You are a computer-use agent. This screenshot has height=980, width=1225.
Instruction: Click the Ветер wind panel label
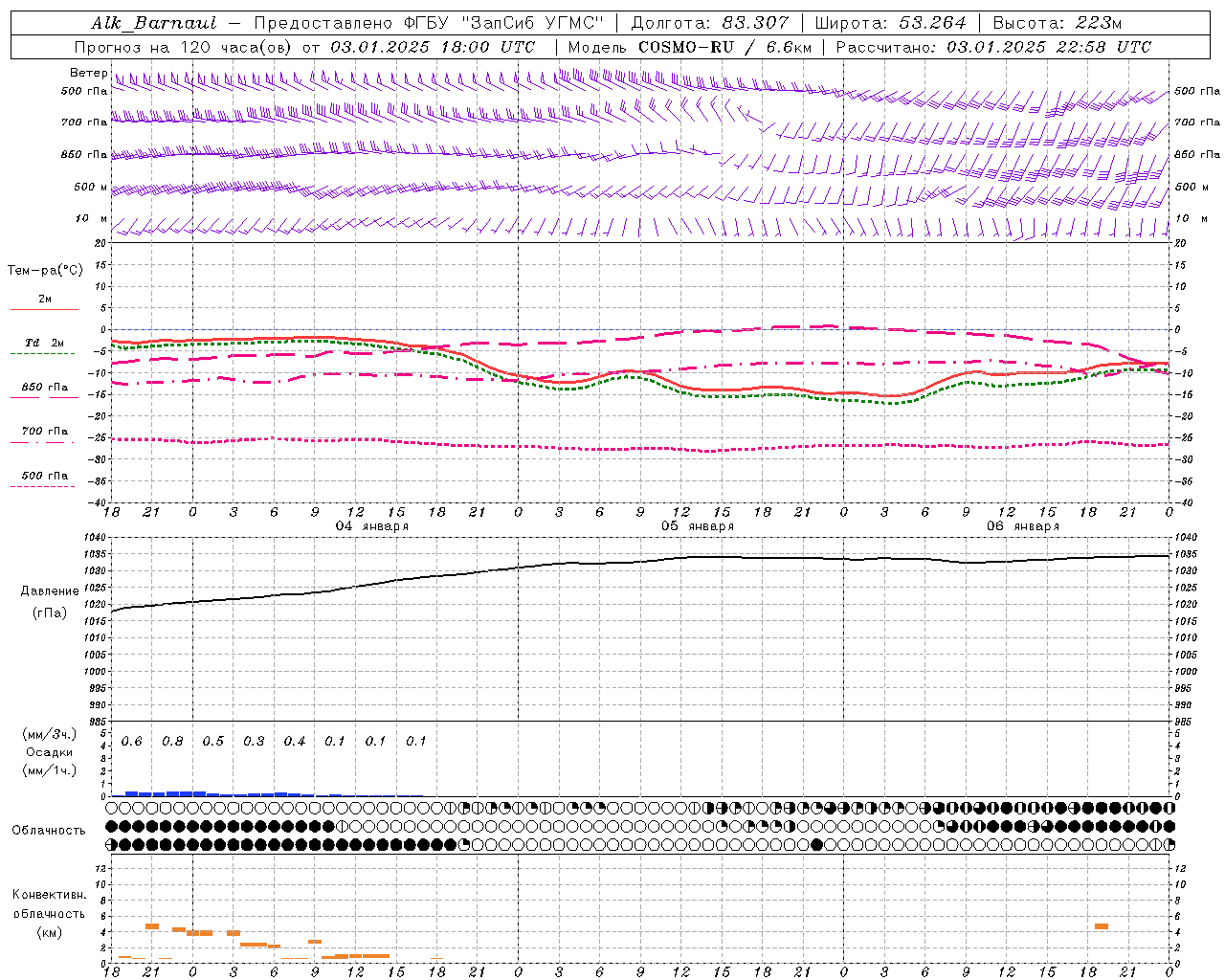(88, 73)
